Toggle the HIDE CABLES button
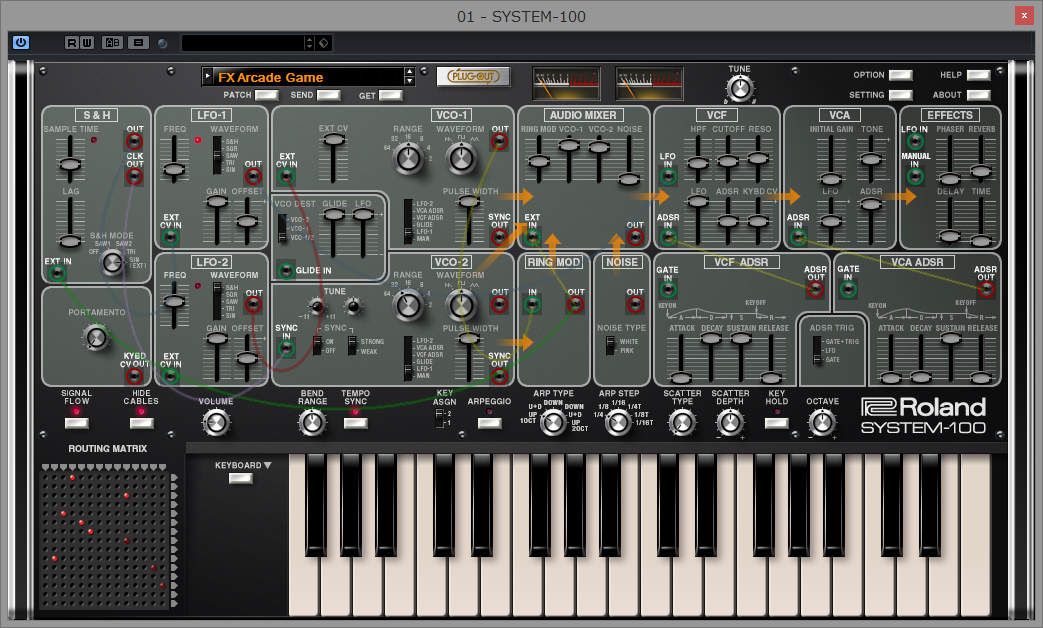The image size is (1043, 628). click(141, 423)
